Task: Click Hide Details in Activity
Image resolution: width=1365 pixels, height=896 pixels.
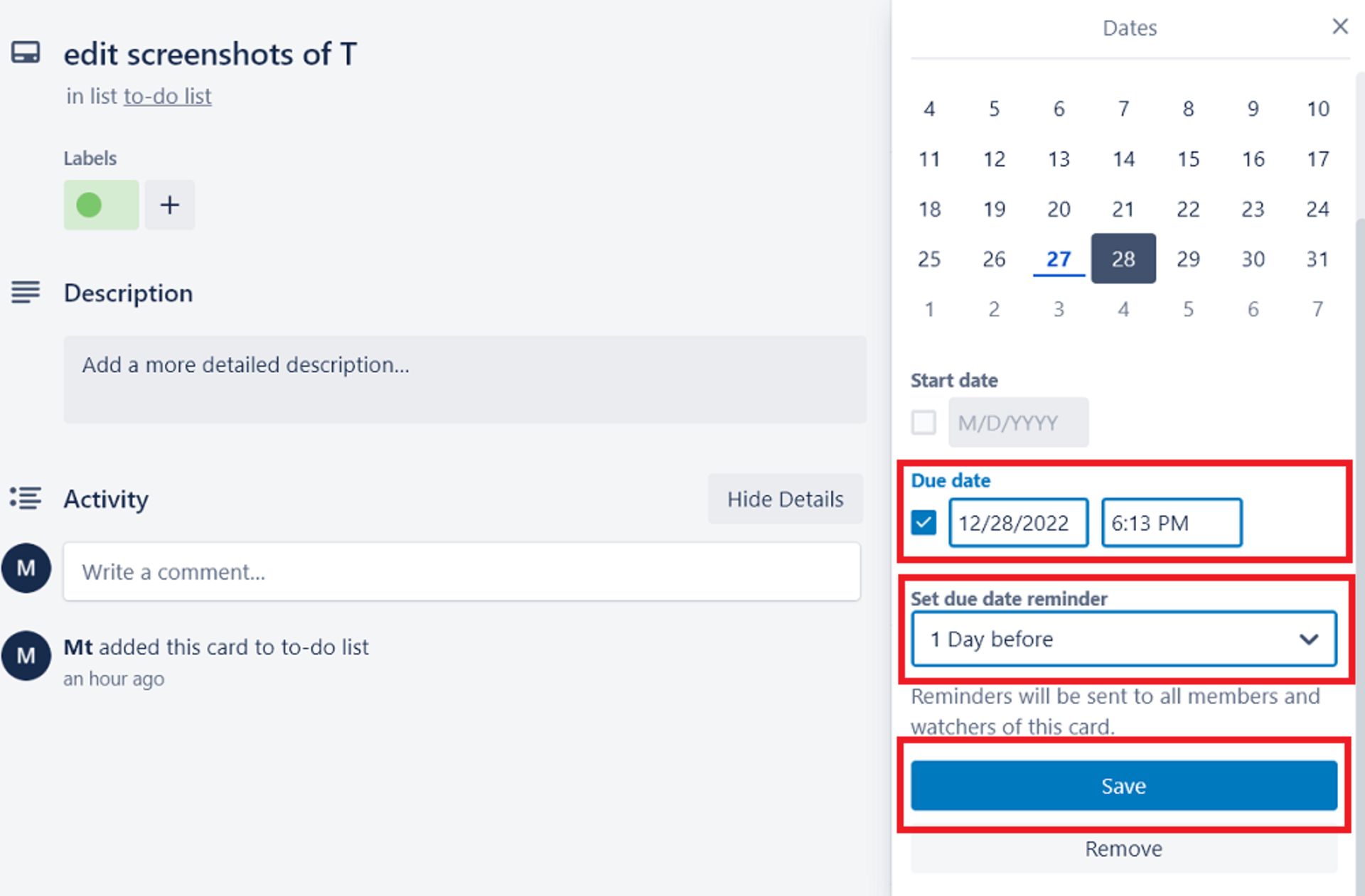Action: pos(785,499)
